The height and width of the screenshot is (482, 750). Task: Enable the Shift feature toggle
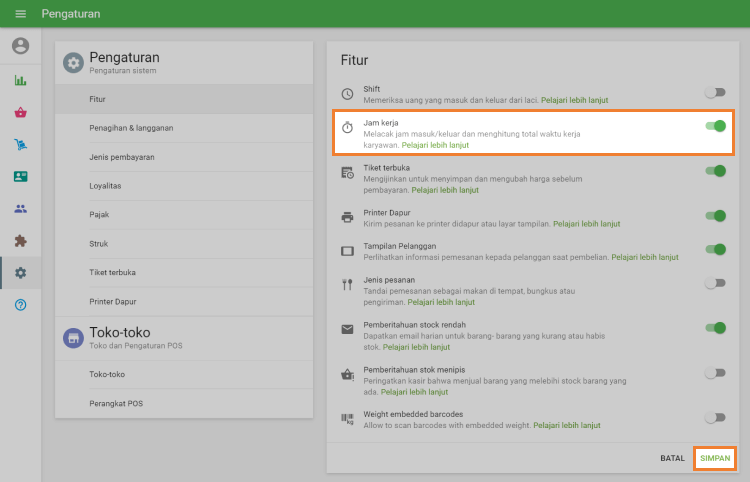tap(714, 92)
